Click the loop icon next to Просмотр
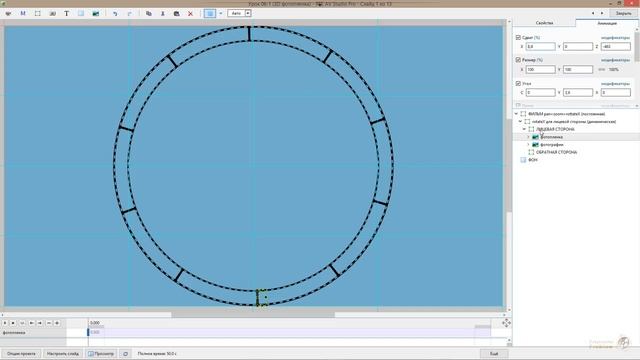Viewport: 640px width, 360px height. coord(125,353)
